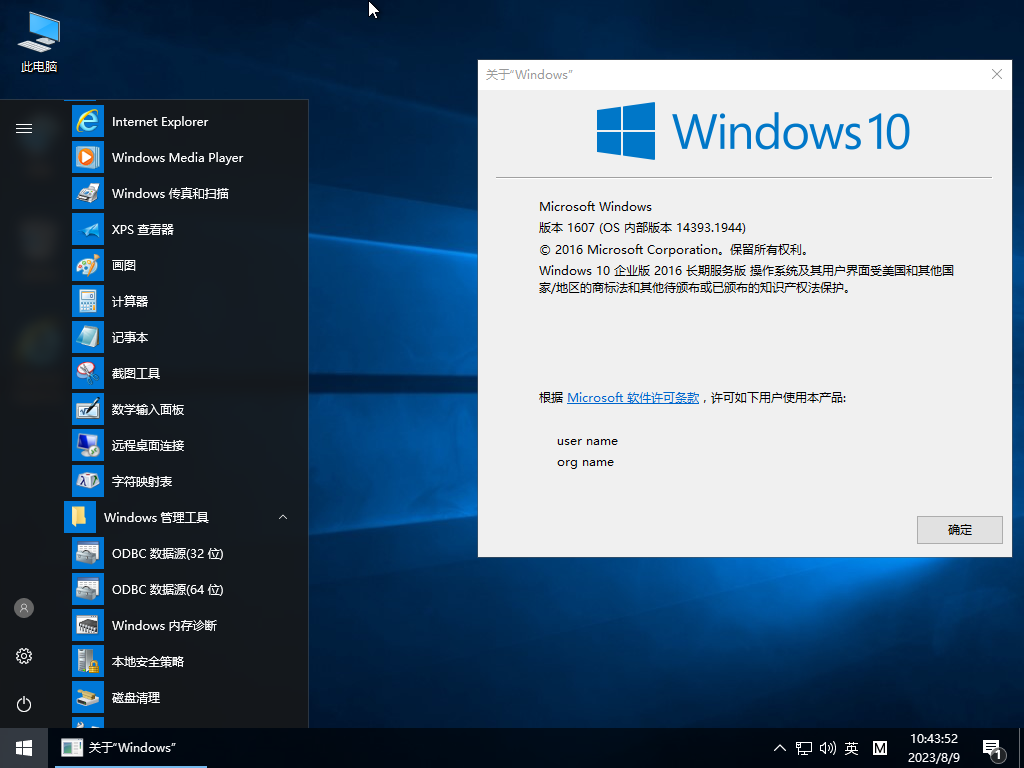The width and height of the screenshot is (1024, 768).
Task: Click the Internet Explorer text label
Action: [x=160, y=121]
